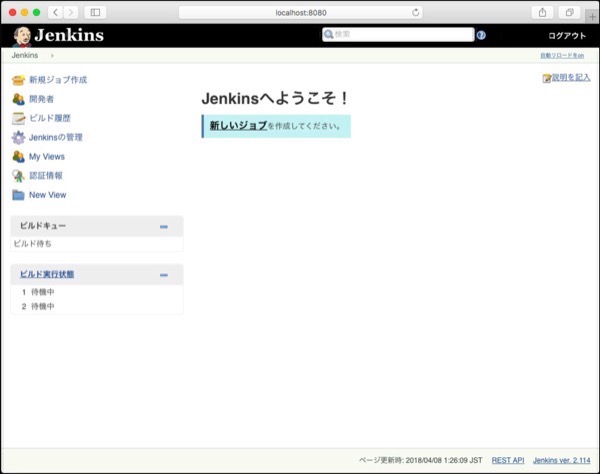This screenshot has height=474, width=600.
Task: Open the Jenkins ver. 2.114 link
Action: click(562, 460)
